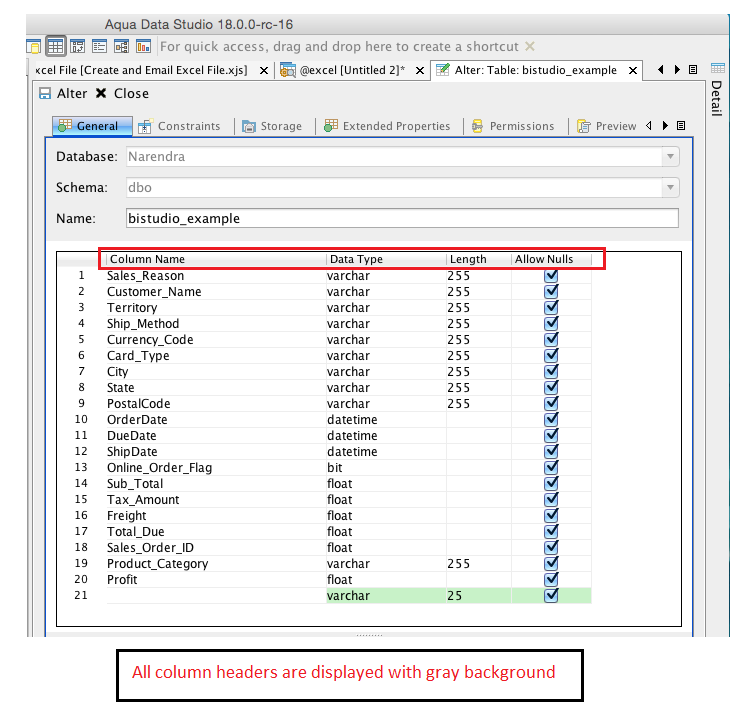The width and height of the screenshot is (755, 721).
Task: Close the @excel Untitled 2 tab
Action: coord(420,71)
